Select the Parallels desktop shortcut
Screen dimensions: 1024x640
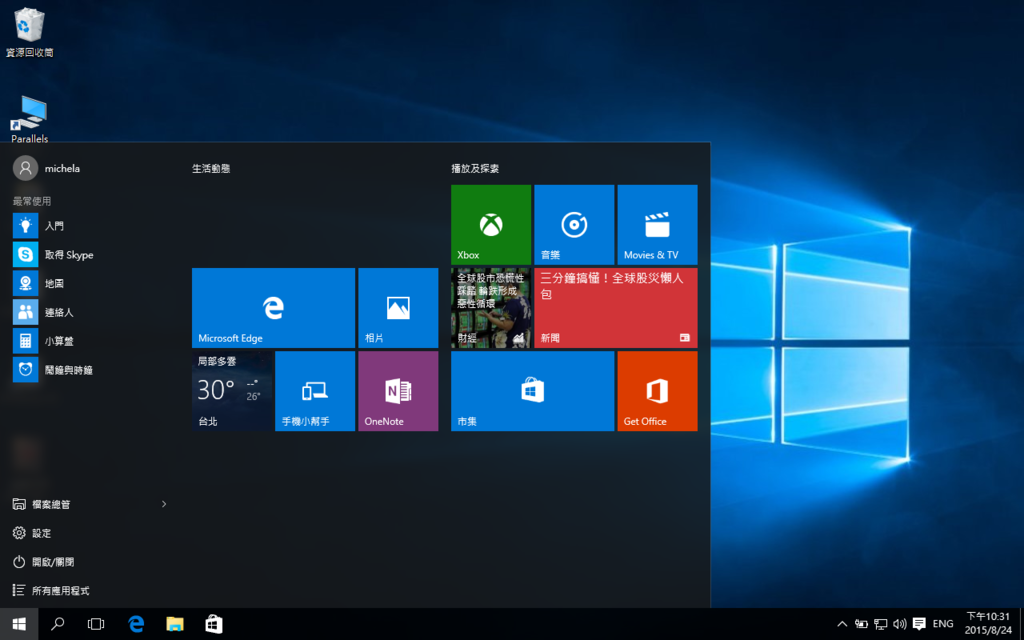(29, 119)
